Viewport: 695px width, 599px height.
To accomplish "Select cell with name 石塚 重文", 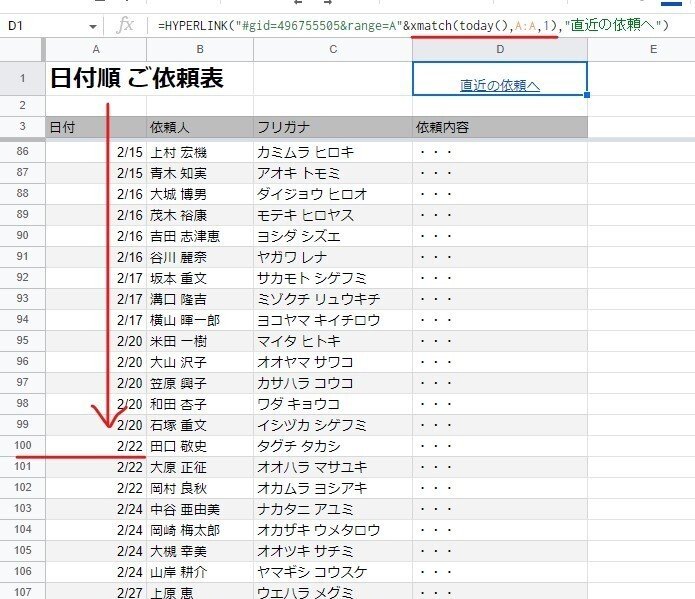I will point(200,425).
